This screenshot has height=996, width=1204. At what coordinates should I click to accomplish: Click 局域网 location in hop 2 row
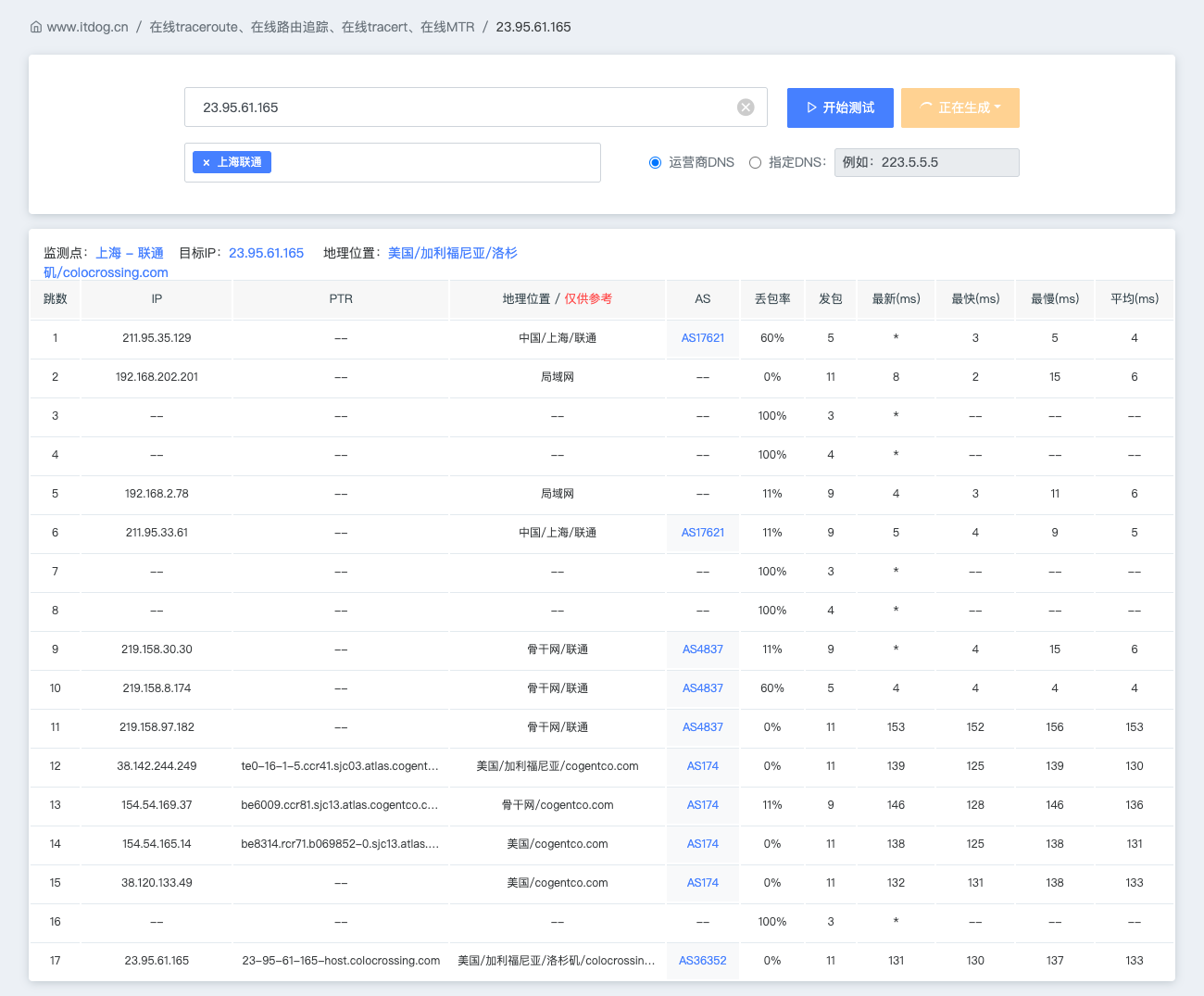coord(558,377)
